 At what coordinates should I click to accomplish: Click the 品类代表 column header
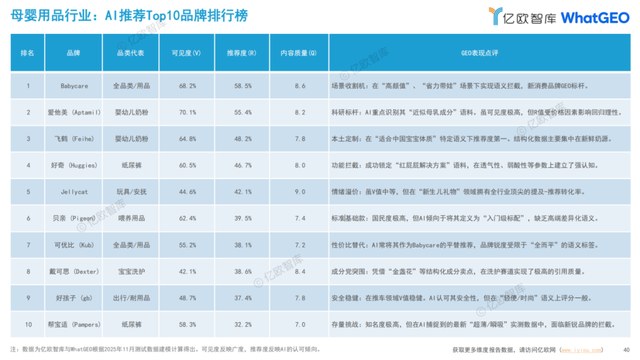(131, 53)
